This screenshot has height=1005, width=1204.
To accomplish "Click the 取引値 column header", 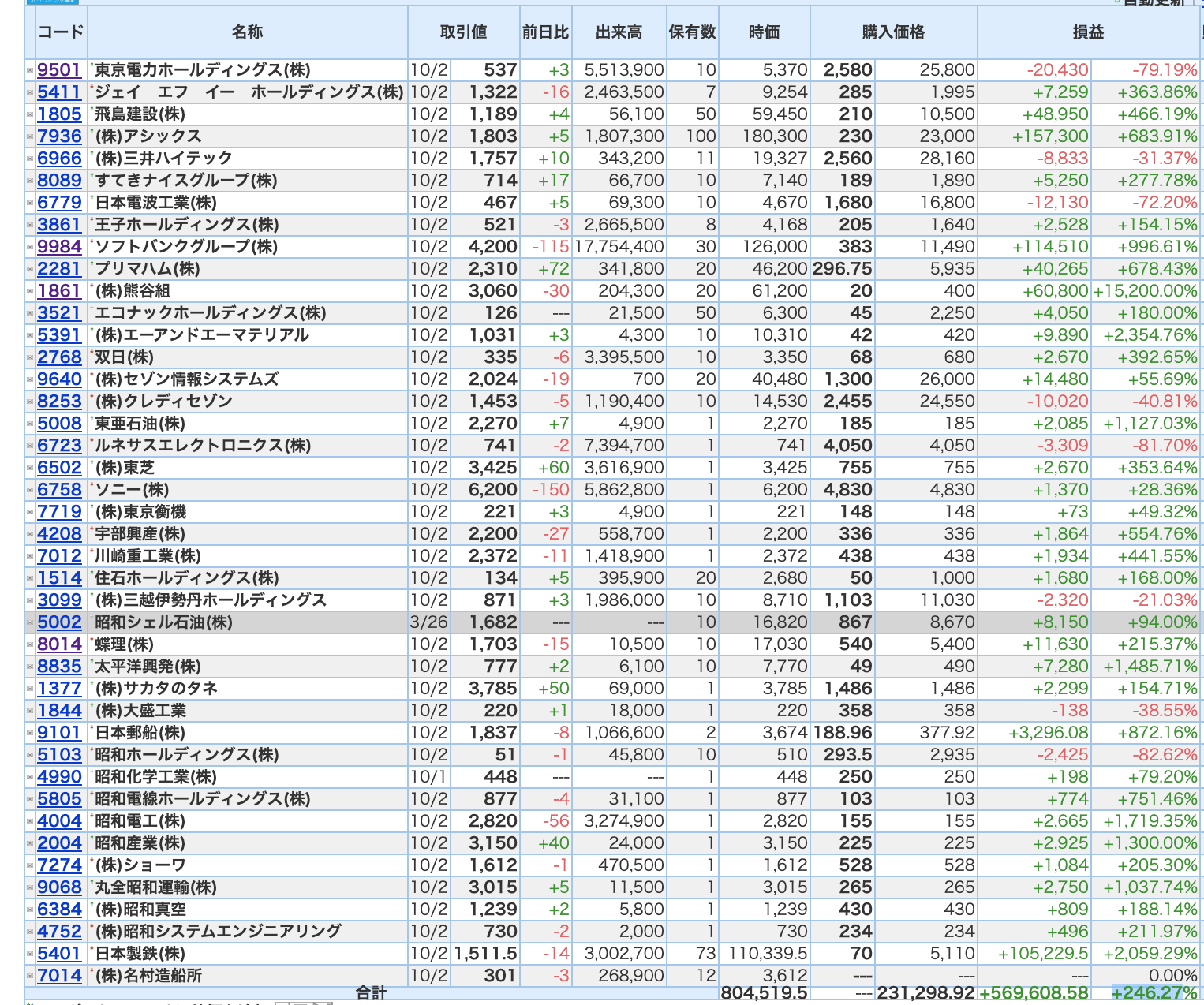I will 464,32.
